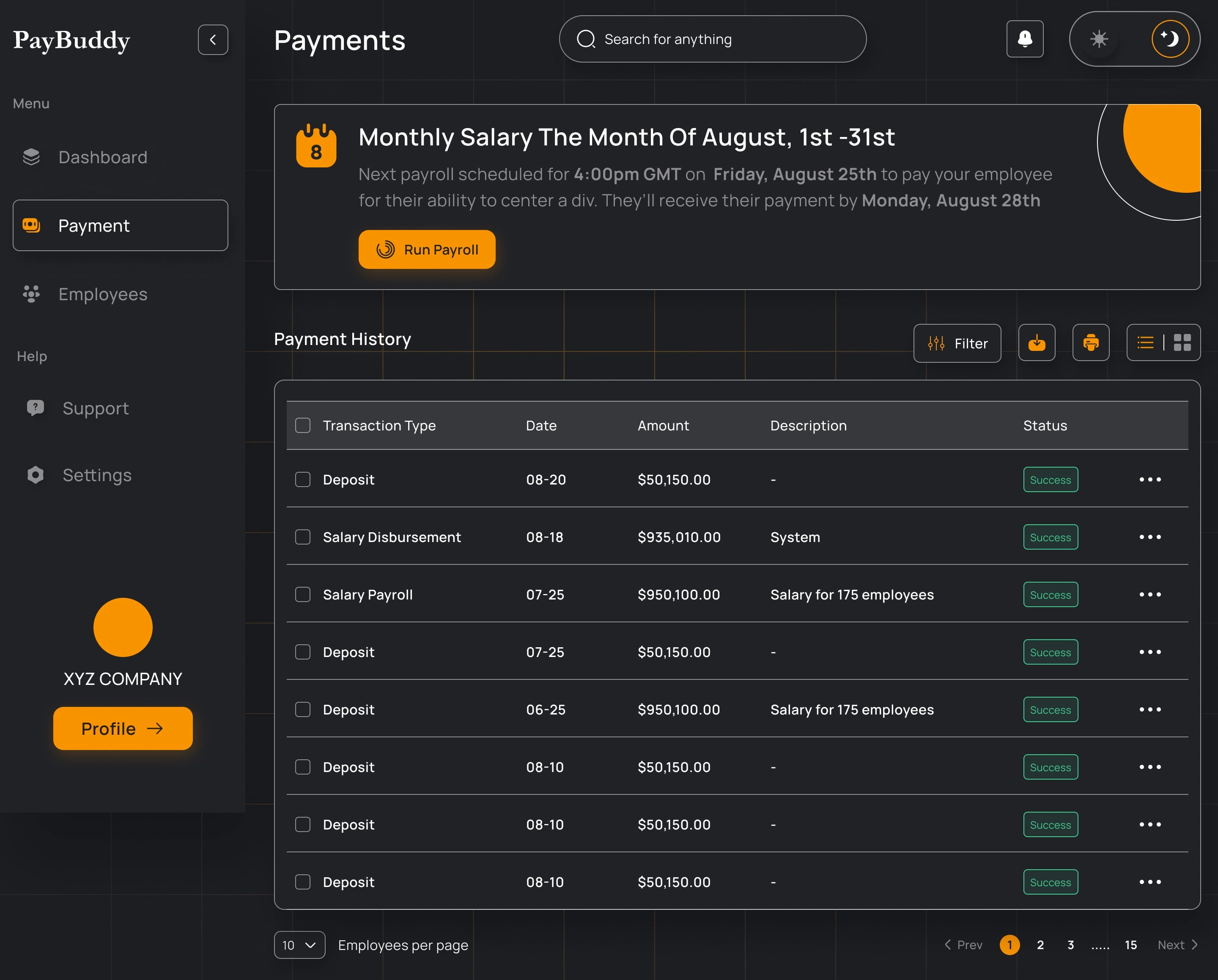Image resolution: width=1218 pixels, height=980 pixels.
Task: Click XYZ Company Profile button
Action: (122, 728)
